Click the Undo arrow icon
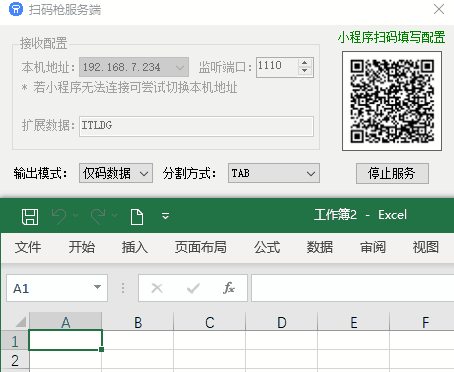454x372 pixels. (x=59, y=216)
